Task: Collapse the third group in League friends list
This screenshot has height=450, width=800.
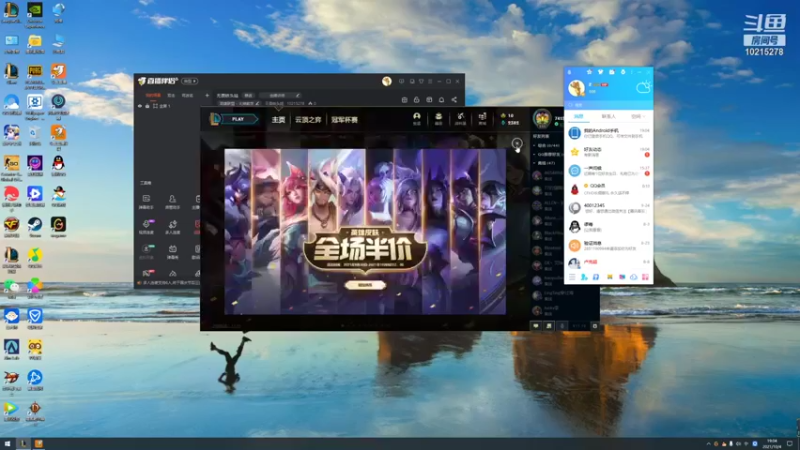Action: click(x=534, y=163)
